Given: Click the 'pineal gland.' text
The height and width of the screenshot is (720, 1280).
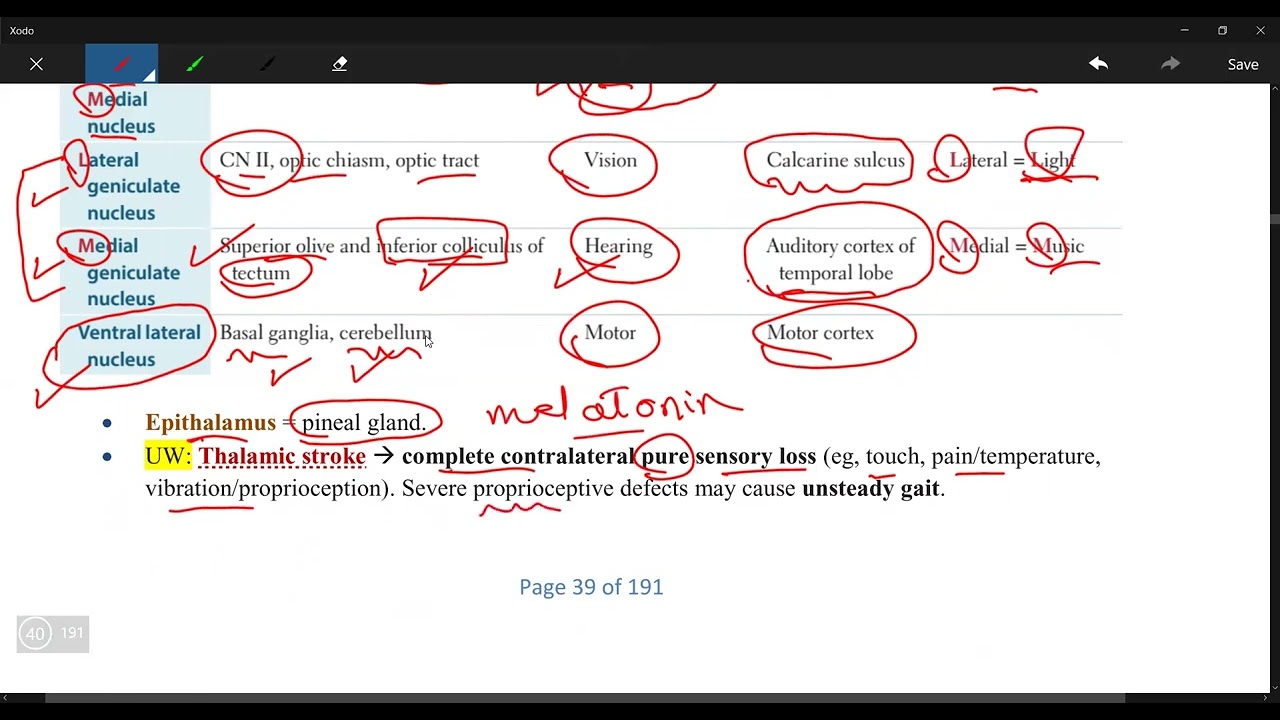Looking at the screenshot, I should coord(364,423).
